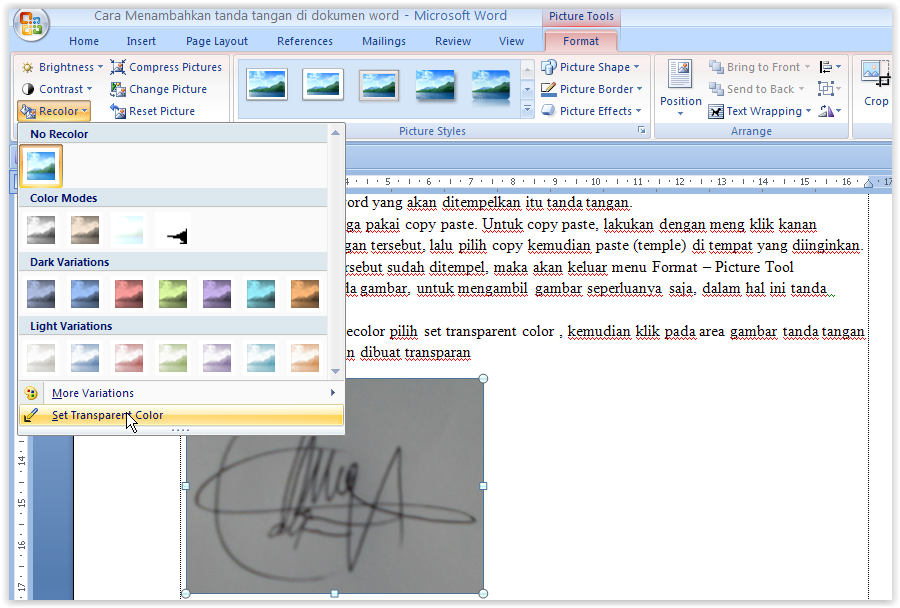Open the Picture Border dropdown
This screenshot has width=900, height=608.
[591, 89]
